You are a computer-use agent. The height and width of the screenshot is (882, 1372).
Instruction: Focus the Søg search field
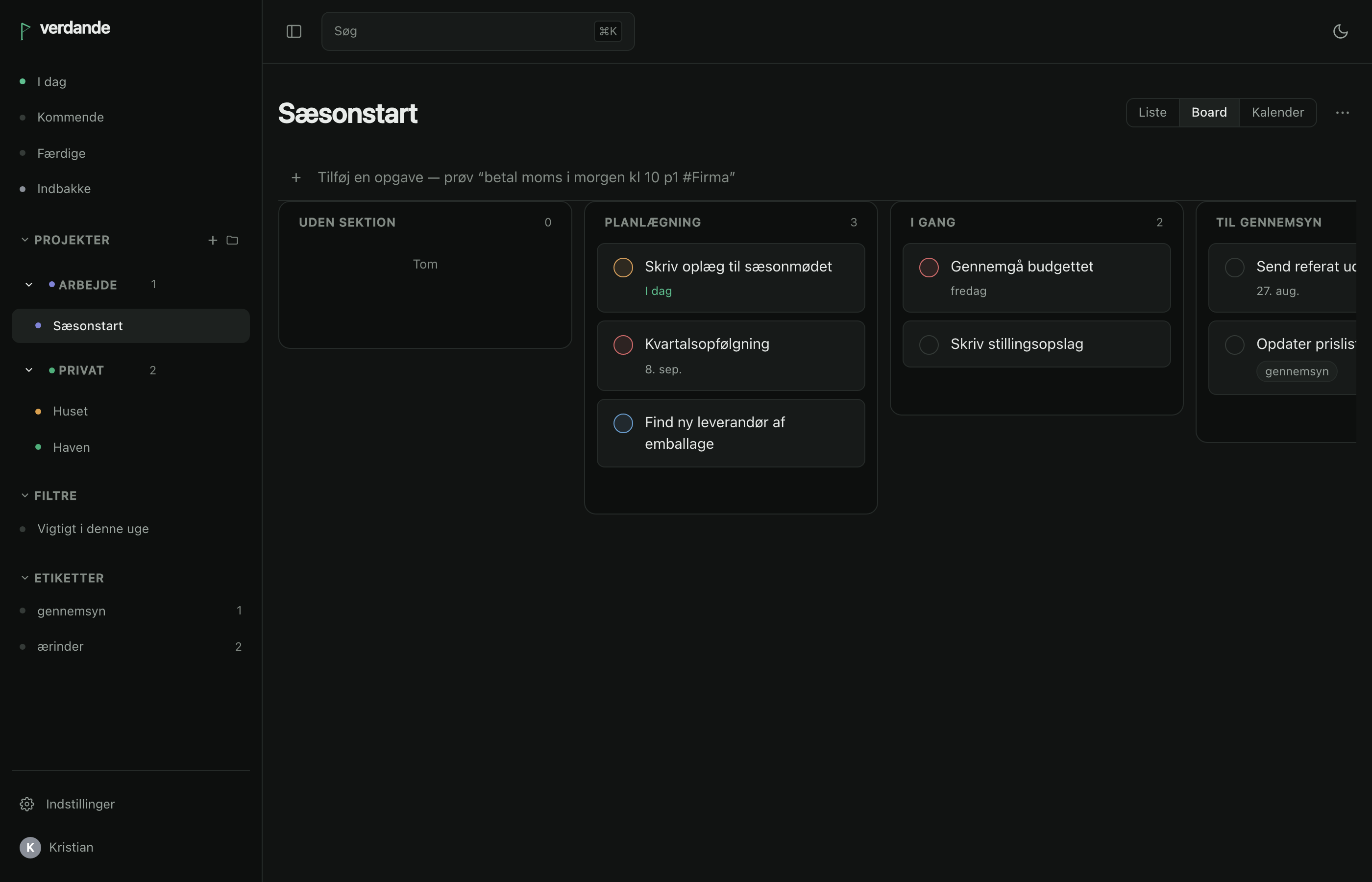coord(478,31)
